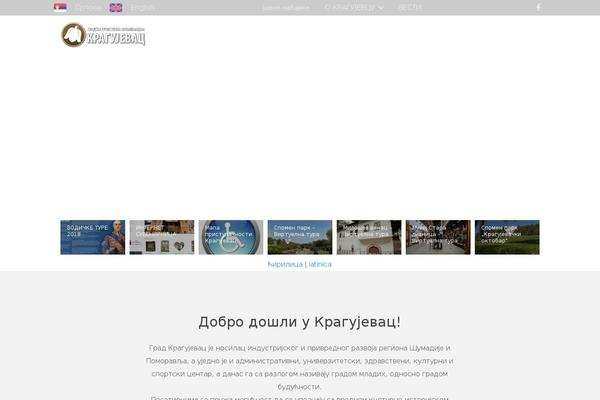Open the Јавне набавке menu item
This screenshot has width=600, height=400.
click(x=286, y=7)
